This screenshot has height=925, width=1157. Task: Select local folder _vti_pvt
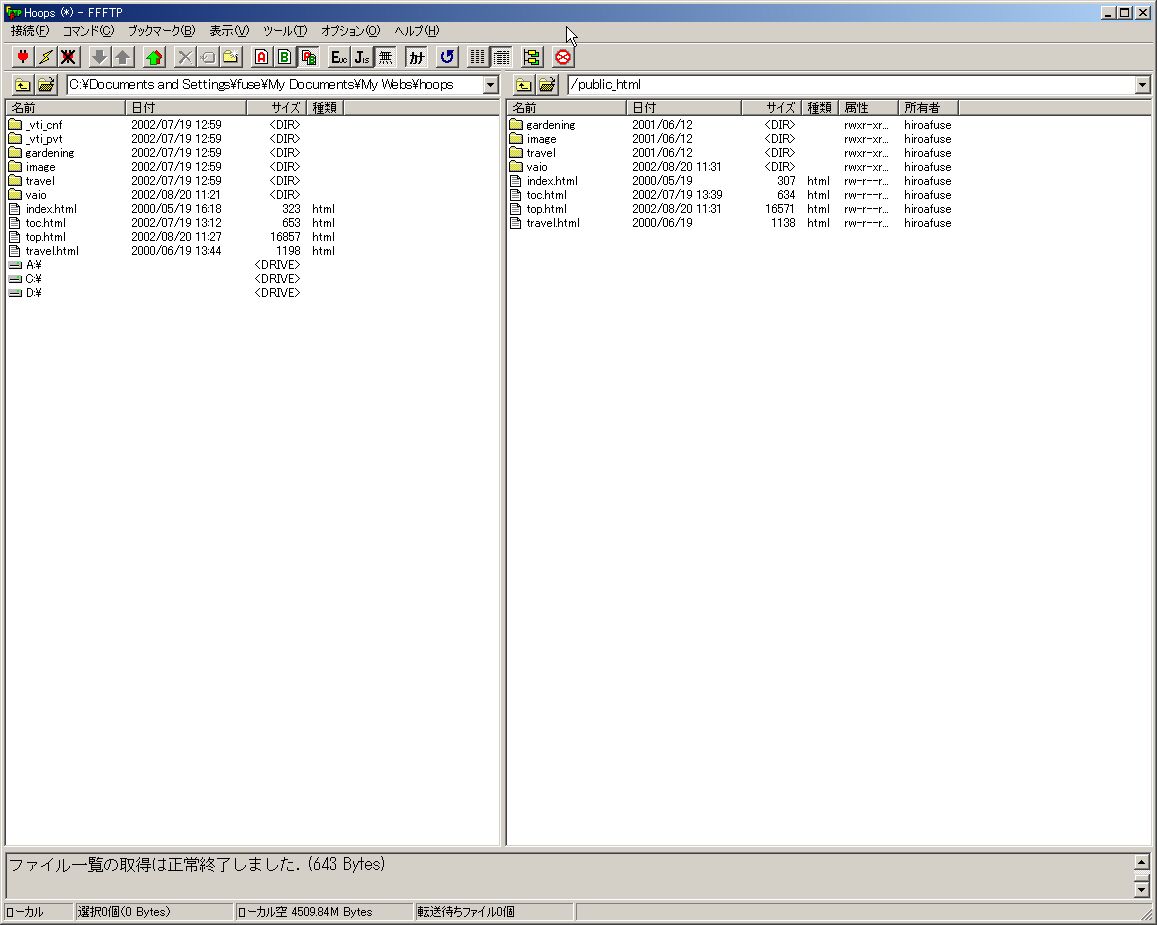[44, 139]
